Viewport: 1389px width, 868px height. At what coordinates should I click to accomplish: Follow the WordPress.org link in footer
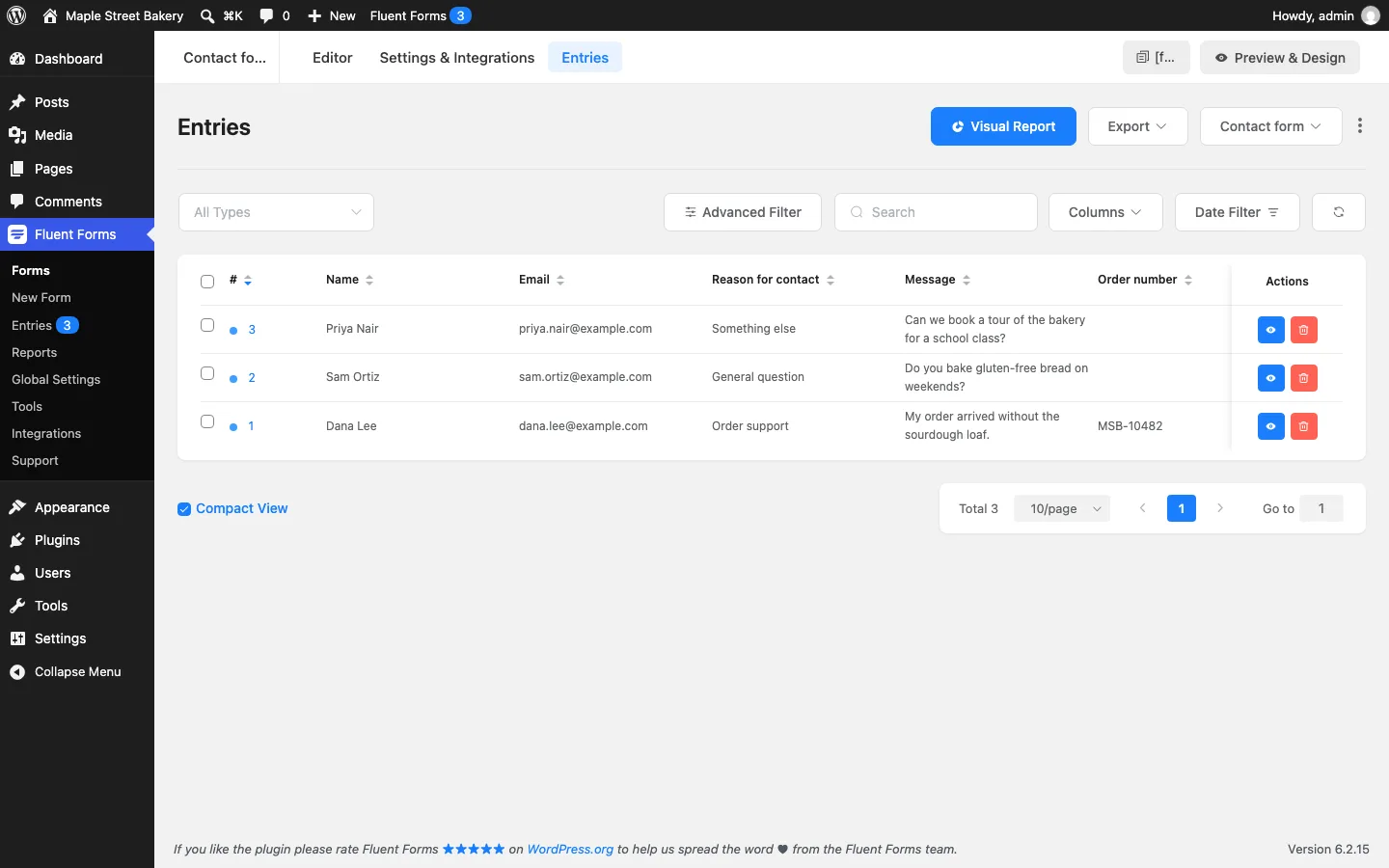pos(570,850)
